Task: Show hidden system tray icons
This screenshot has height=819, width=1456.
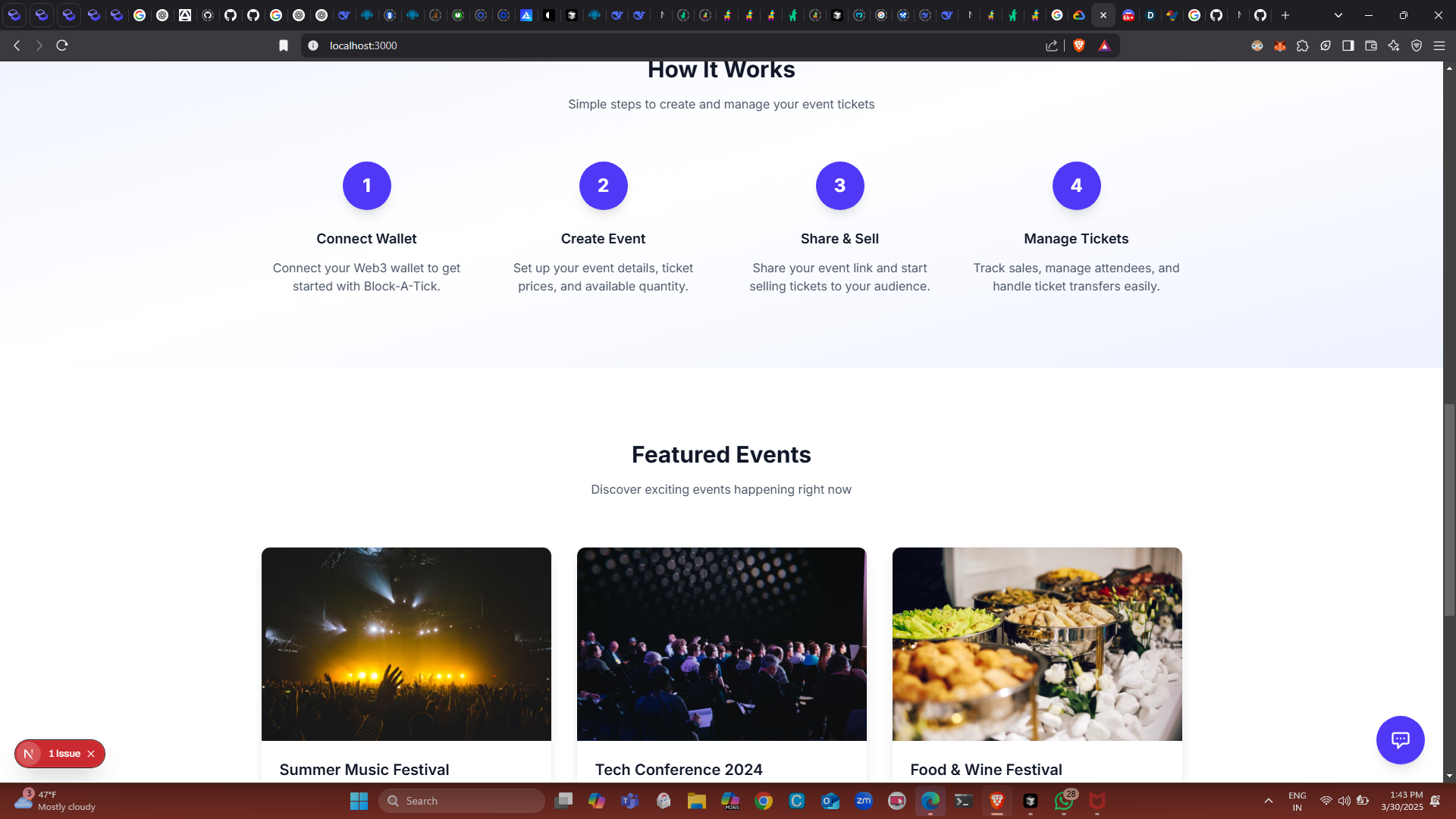Action: tap(1269, 801)
